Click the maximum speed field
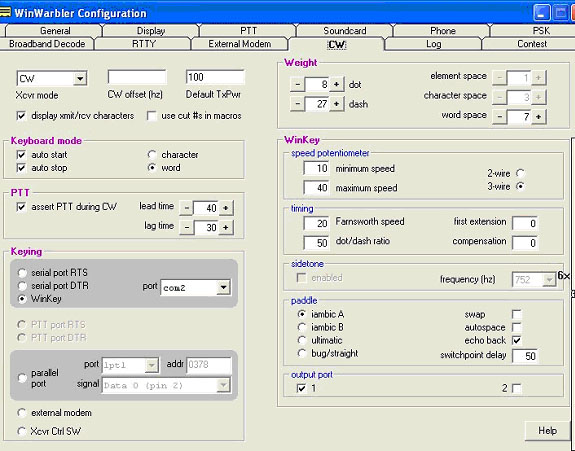Image resolution: width=575 pixels, height=451 pixels. [x=316, y=188]
